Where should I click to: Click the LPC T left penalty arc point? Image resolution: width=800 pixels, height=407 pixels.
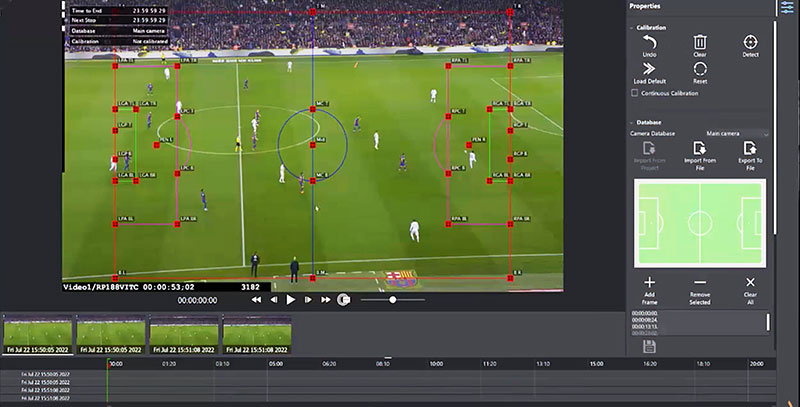tap(177, 117)
